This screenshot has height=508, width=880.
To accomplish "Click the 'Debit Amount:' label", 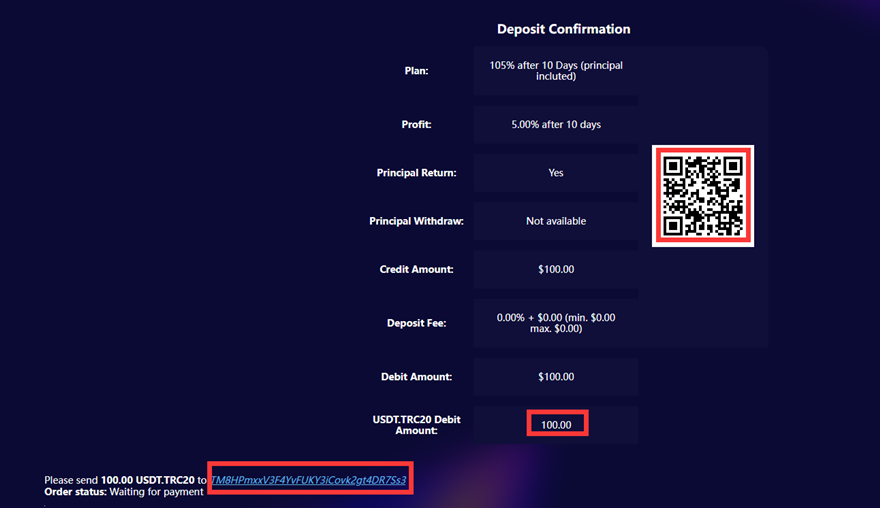I will point(416,377).
